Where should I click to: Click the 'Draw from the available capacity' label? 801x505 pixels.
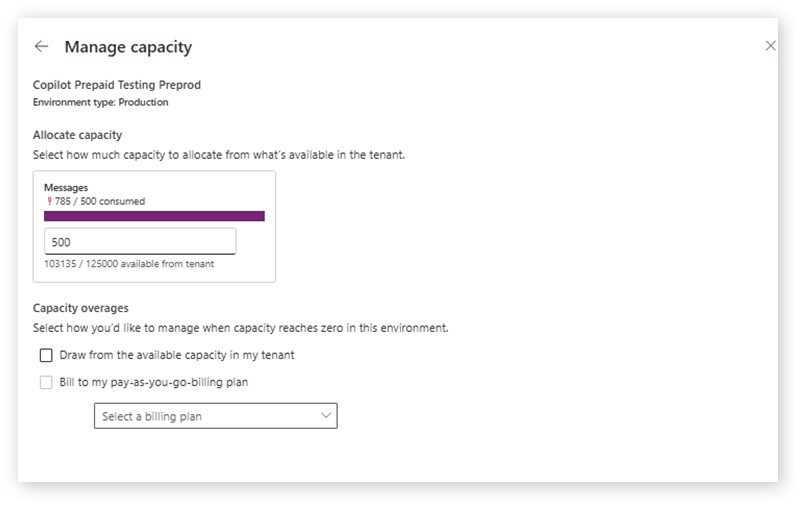click(176, 355)
